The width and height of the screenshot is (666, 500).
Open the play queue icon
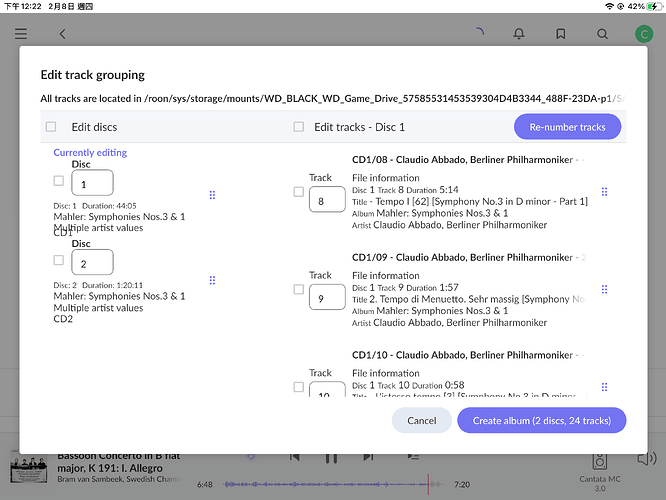click(x=413, y=457)
